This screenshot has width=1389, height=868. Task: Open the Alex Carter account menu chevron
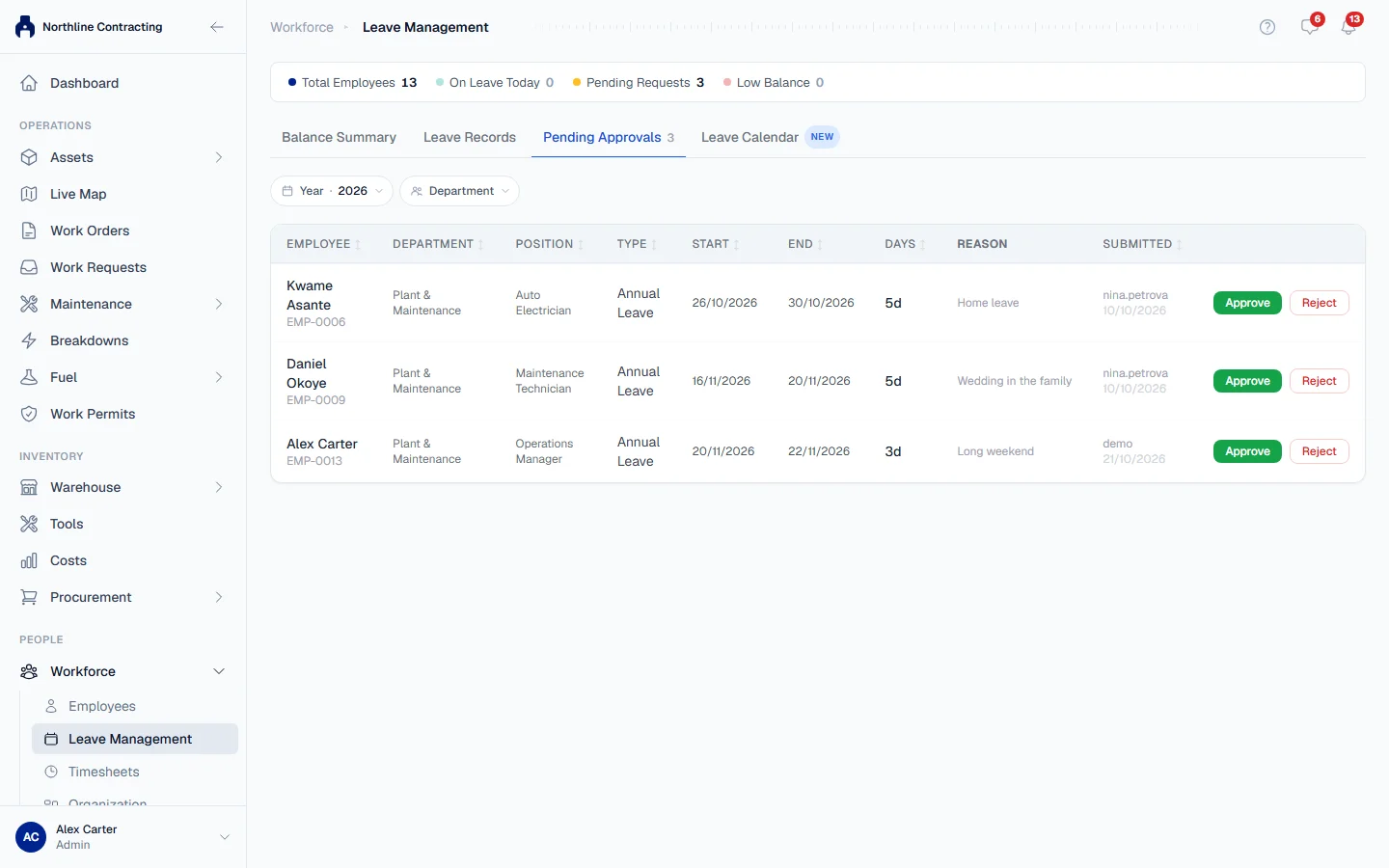225,837
